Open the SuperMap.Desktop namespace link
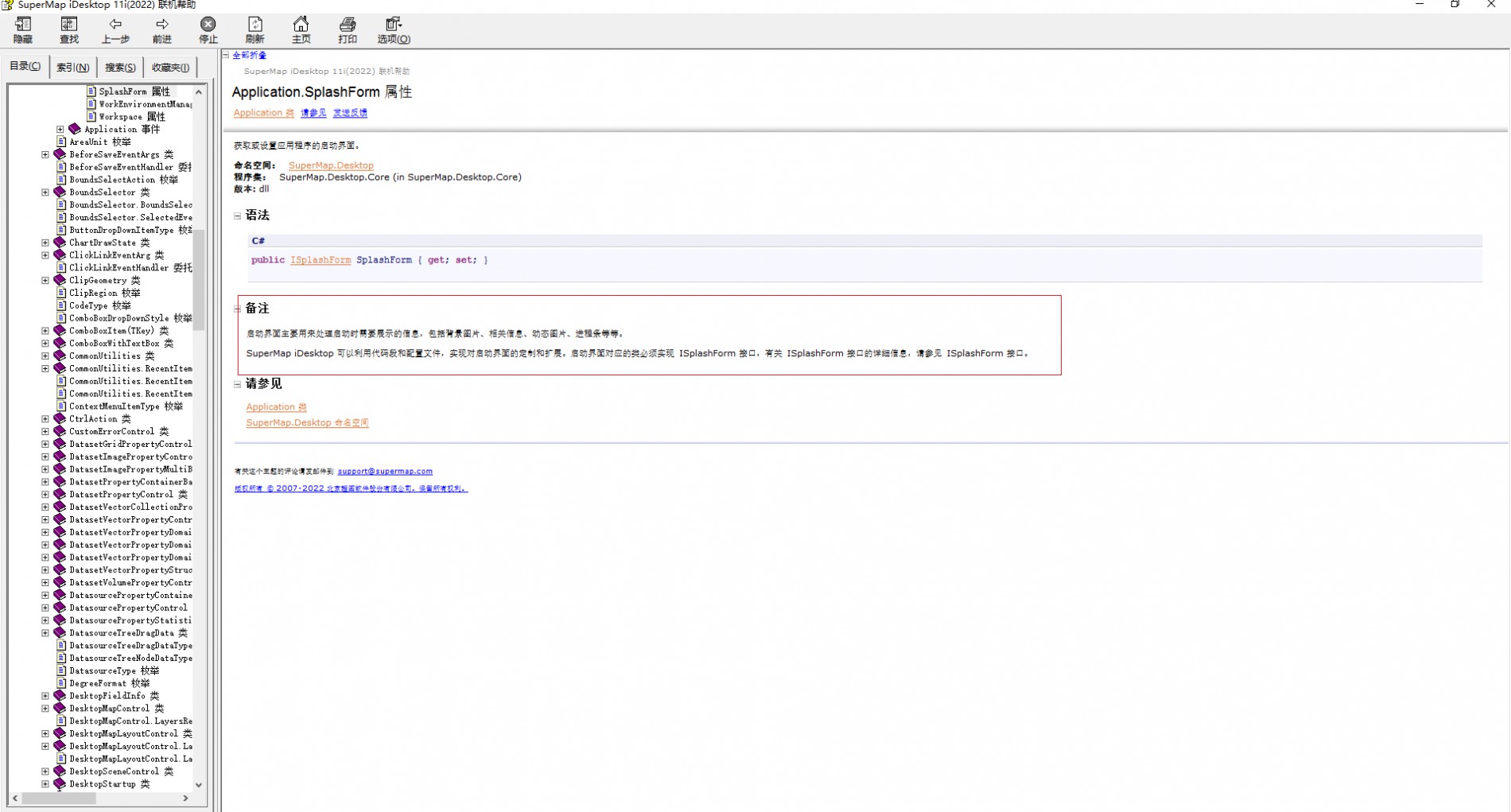 click(331, 165)
